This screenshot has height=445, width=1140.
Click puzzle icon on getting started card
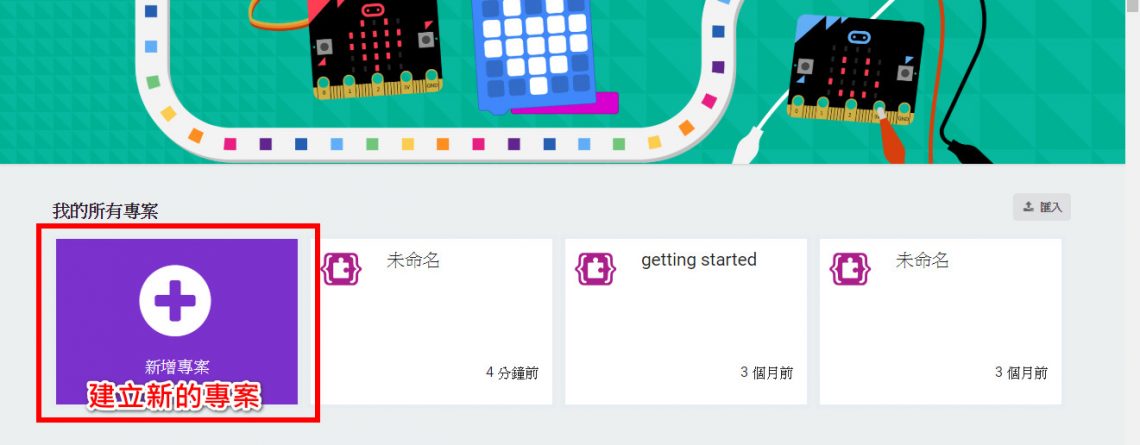point(595,268)
